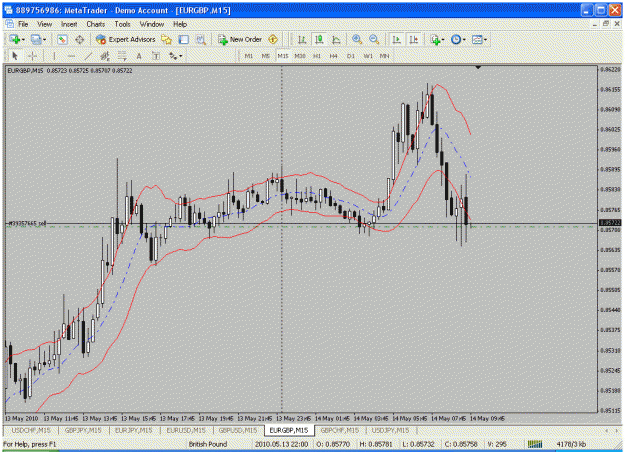Screen dimensions: 625x452
Task: Open the Market Watch window icon
Action: (62, 39)
